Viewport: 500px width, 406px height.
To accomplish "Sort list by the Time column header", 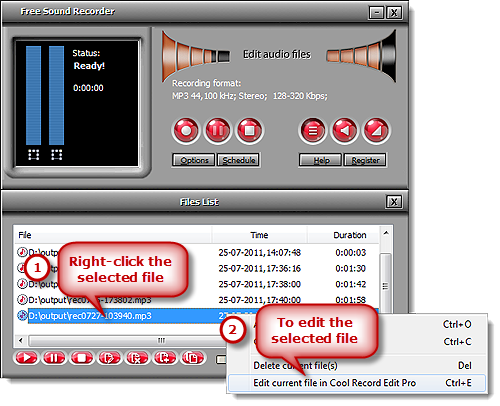I will click(x=259, y=235).
